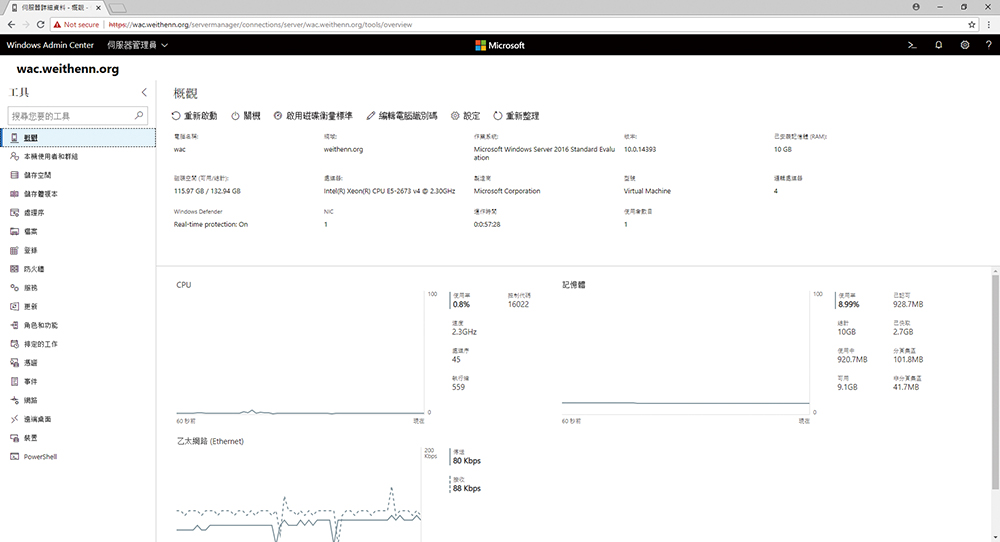Click the uptime value 0:0:57:28
Viewport: 1000px width, 542px height.
pos(487,224)
